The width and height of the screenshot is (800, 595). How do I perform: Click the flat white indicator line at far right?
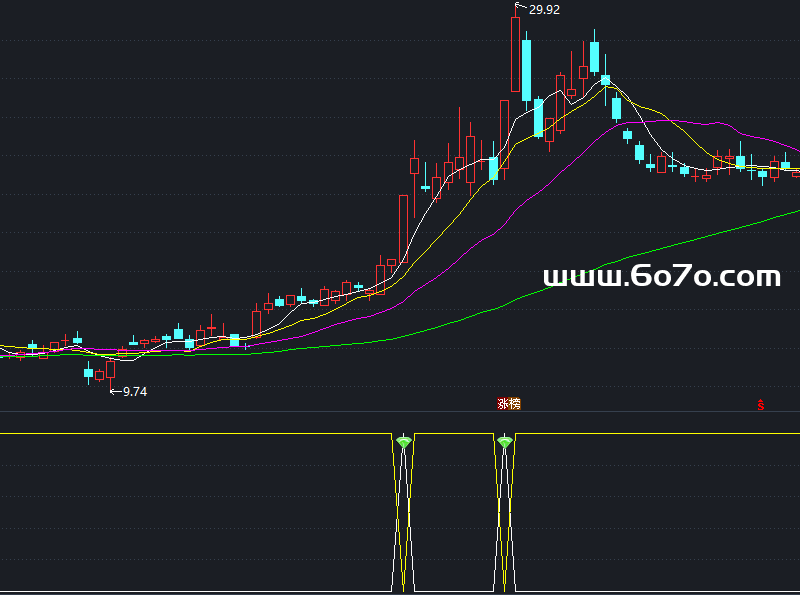coord(700,434)
